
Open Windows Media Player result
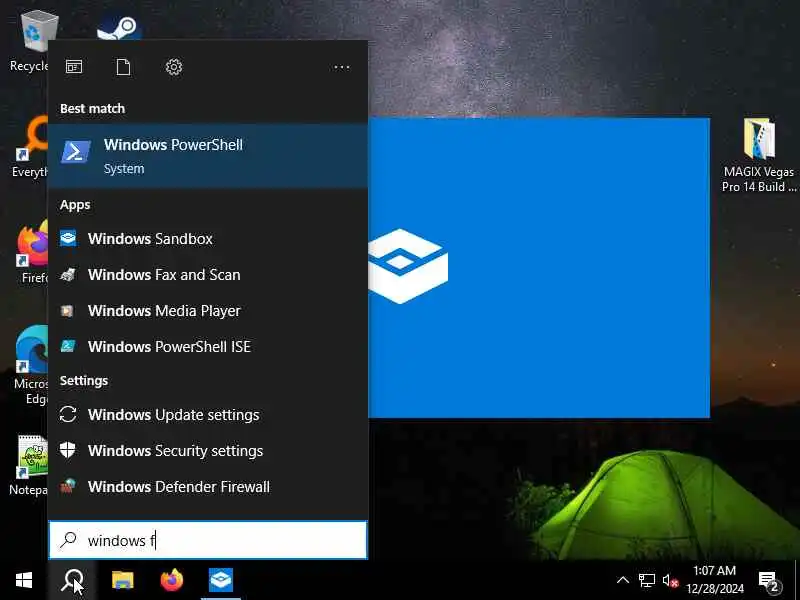208,311
